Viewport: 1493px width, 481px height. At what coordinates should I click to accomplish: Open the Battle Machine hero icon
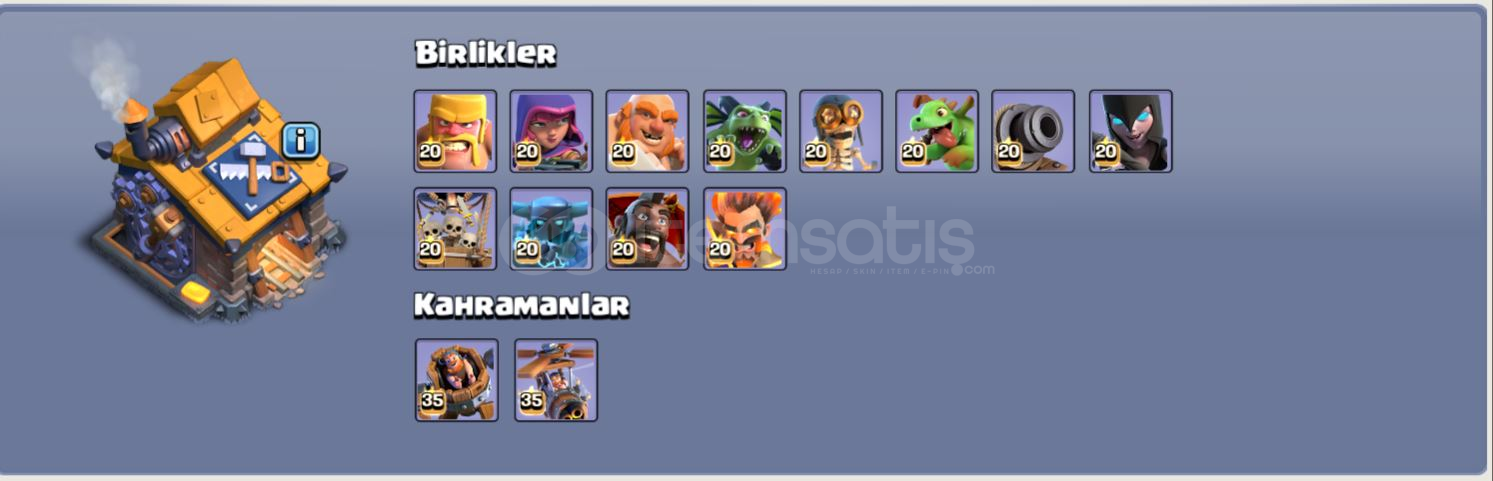click(x=456, y=380)
